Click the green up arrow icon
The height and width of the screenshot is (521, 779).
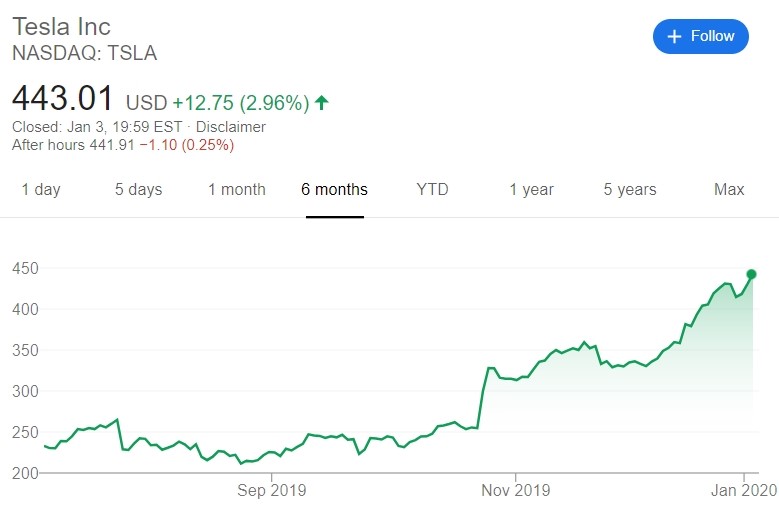pos(321,102)
